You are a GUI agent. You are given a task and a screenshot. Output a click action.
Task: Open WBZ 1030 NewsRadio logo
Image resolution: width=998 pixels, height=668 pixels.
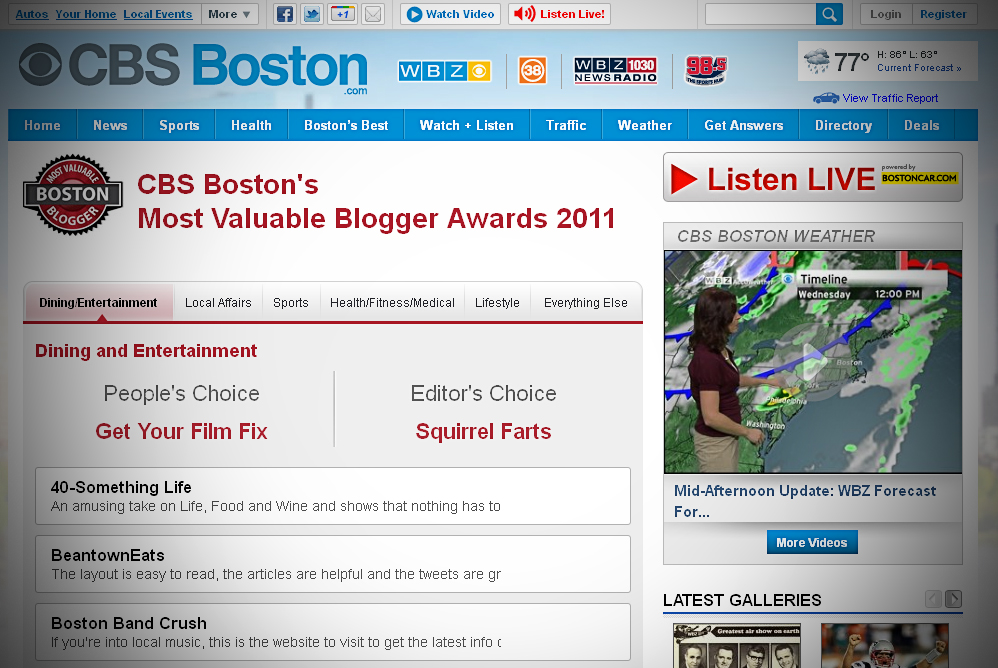[x=615, y=71]
